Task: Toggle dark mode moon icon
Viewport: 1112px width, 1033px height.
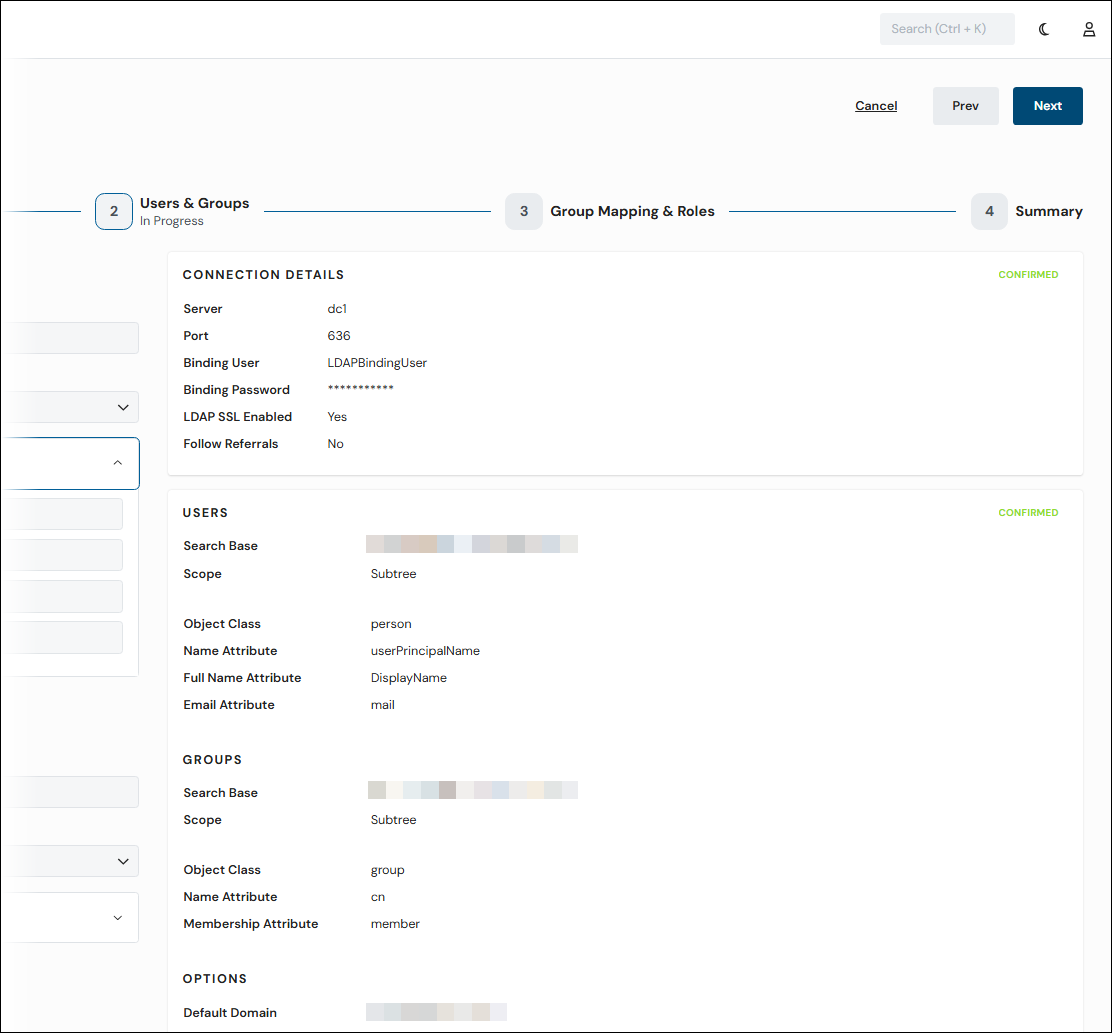Action: pyautogui.click(x=1043, y=29)
